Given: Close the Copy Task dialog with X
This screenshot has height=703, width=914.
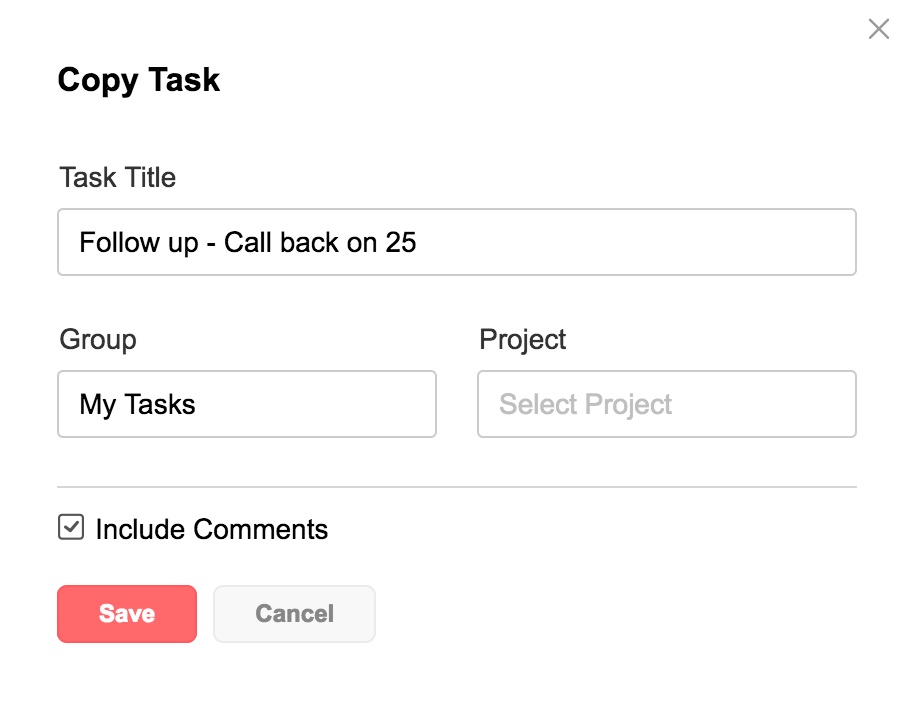Looking at the screenshot, I should pyautogui.click(x=878, y=29).
